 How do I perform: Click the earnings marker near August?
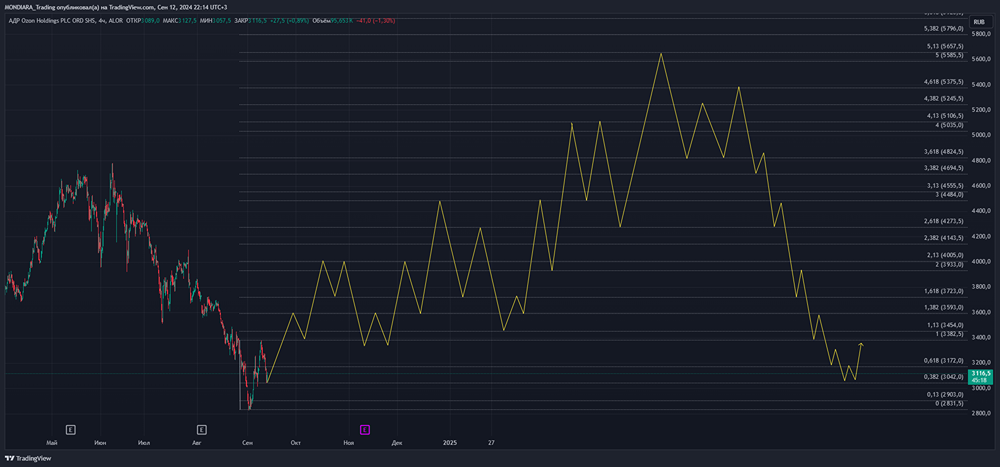(x=202, y=429)
